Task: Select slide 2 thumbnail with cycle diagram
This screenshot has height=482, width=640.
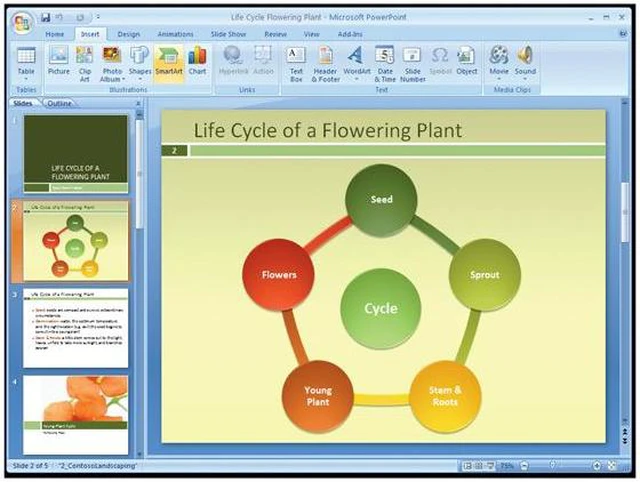Action: [76, 241]
